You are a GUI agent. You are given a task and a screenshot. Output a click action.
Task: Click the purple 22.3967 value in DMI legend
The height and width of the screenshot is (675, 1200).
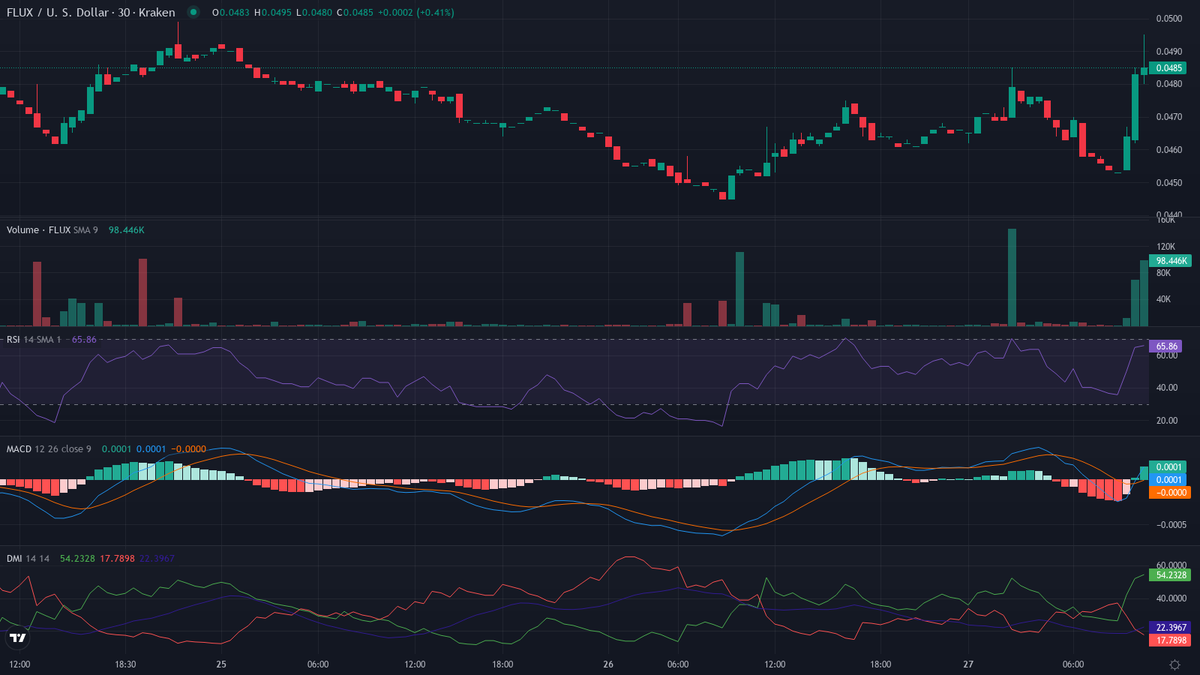pyautogui.click(x=157, y=558)
